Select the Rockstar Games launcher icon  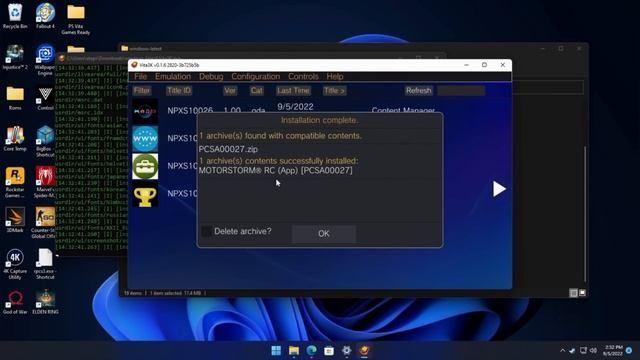(x=15, y=182)
